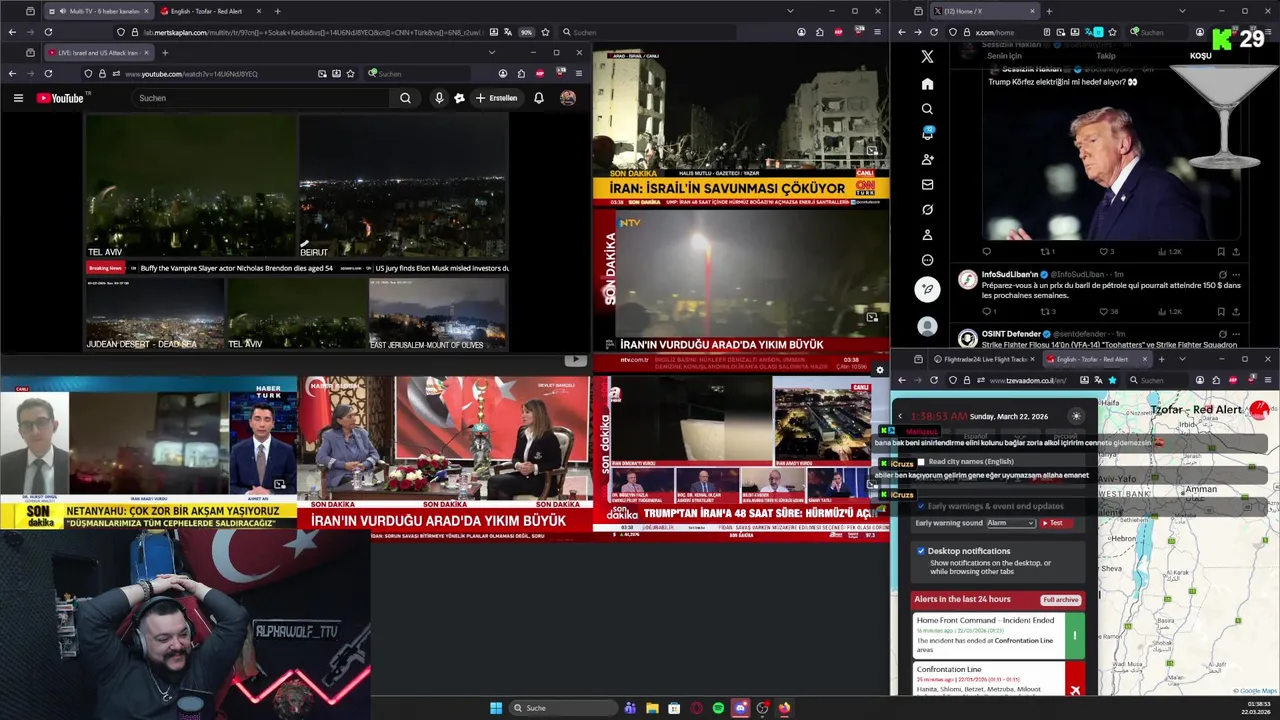The image size is (1280, 720).
Task: Click YouTube search magnifier button
Action: pos(405,98)
